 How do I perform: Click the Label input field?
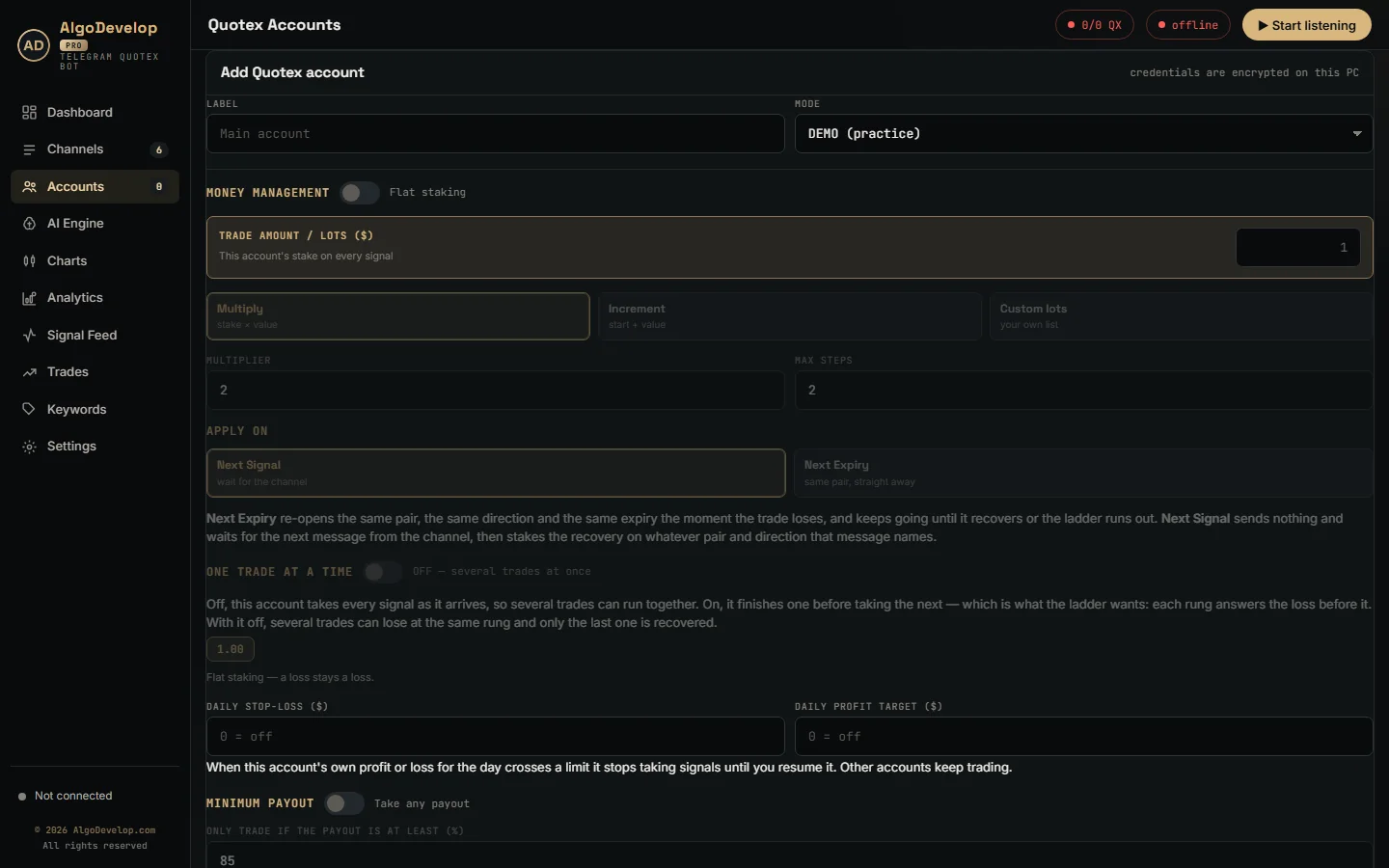(x=496, y=134)
